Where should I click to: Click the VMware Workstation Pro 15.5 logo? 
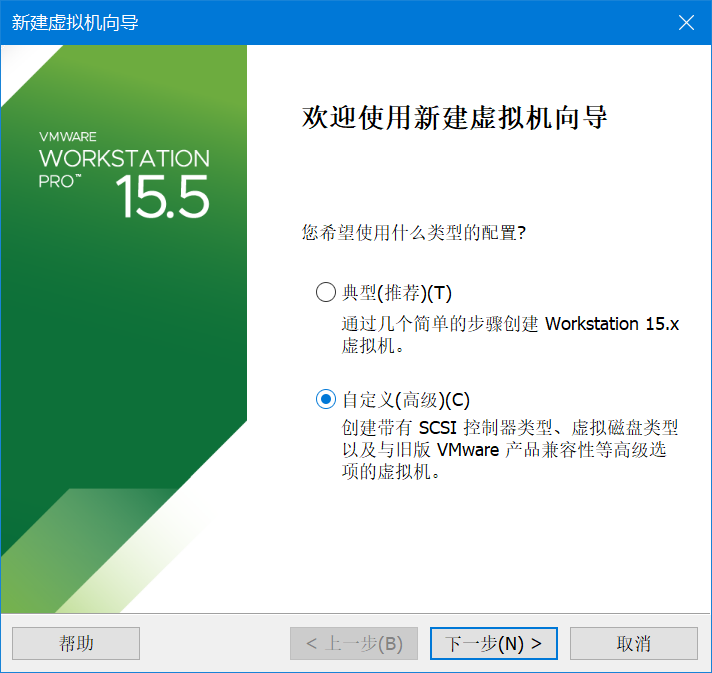coord(124,174)
